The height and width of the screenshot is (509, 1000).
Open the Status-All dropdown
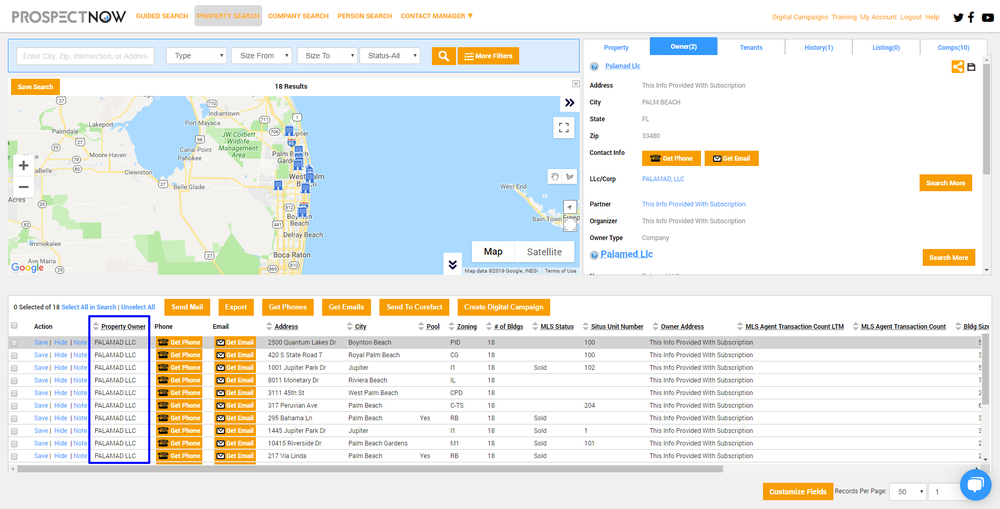pos(390,56)
